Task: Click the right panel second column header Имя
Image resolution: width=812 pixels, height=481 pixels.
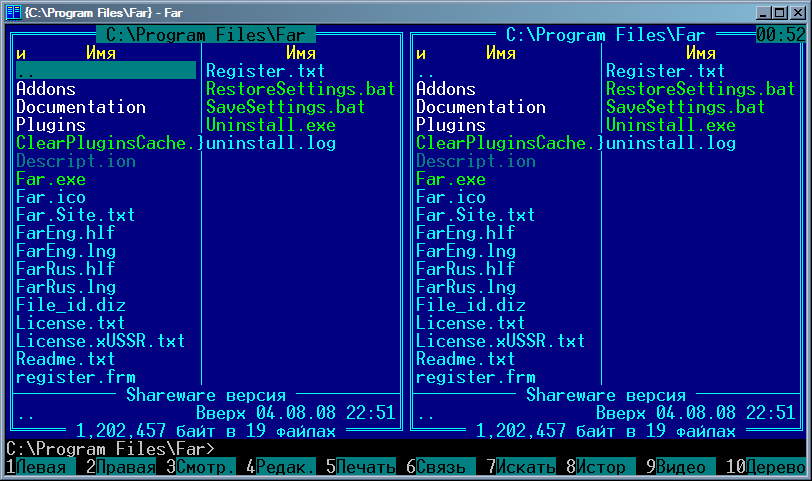Action: click(x=701, y=53)
